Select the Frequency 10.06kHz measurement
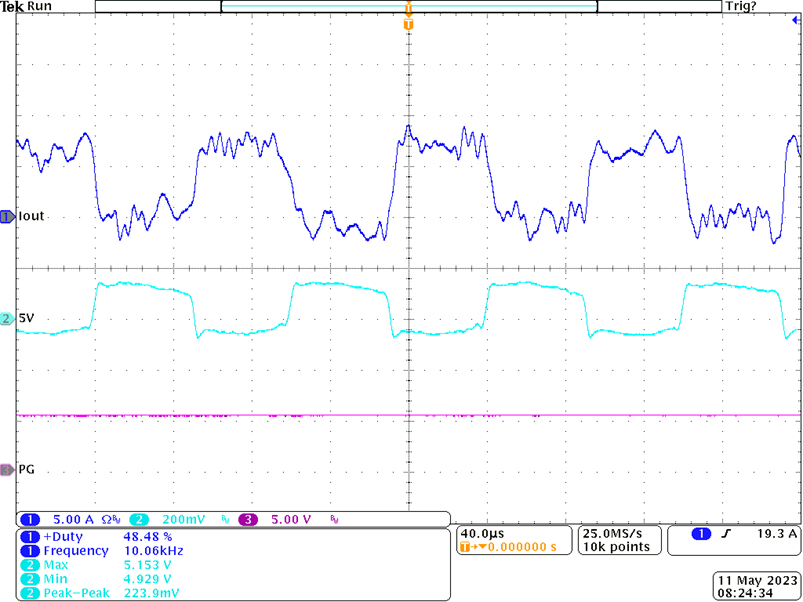 coord(110,551)
